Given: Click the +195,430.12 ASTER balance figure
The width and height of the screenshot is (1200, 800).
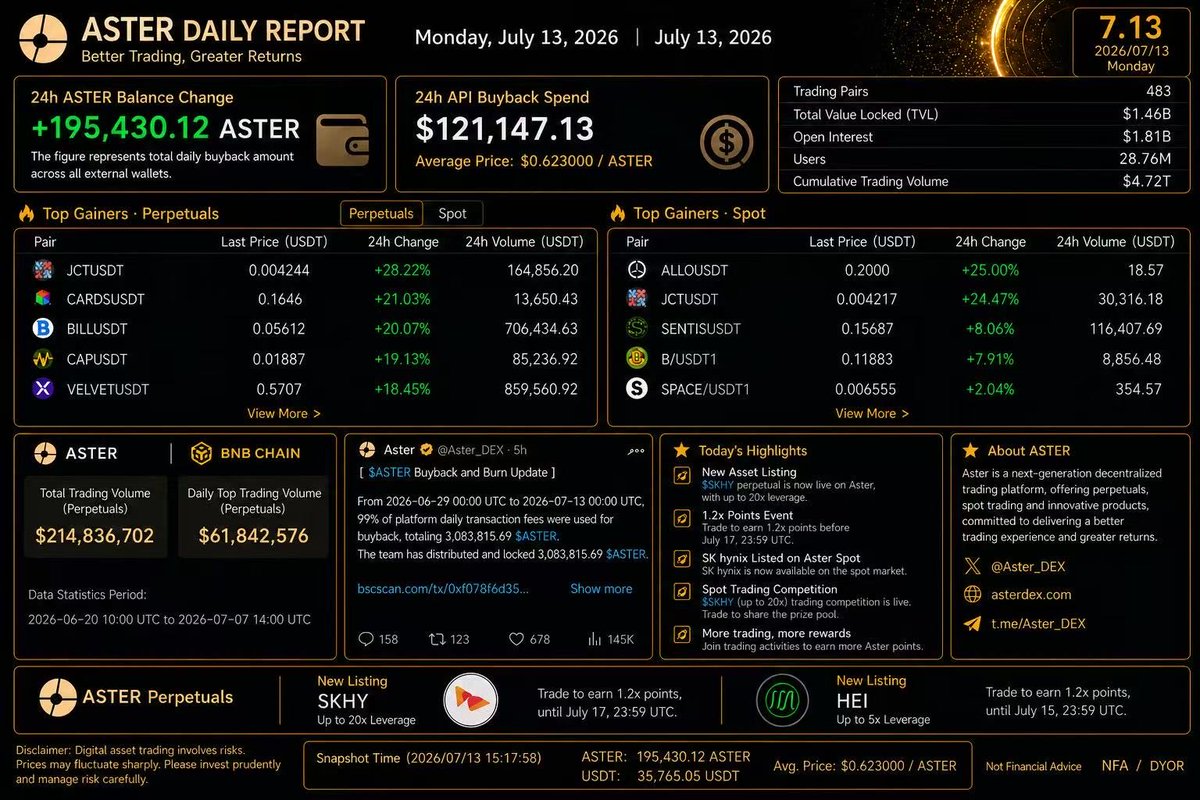Looking at the screenshot, I should [x=165, y=128].
